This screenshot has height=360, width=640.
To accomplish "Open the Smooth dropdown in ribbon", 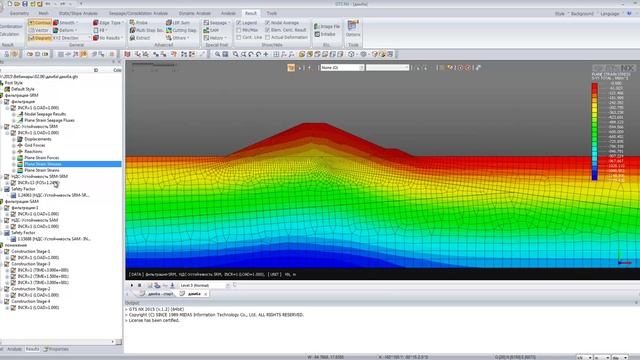I will (66, 22).
